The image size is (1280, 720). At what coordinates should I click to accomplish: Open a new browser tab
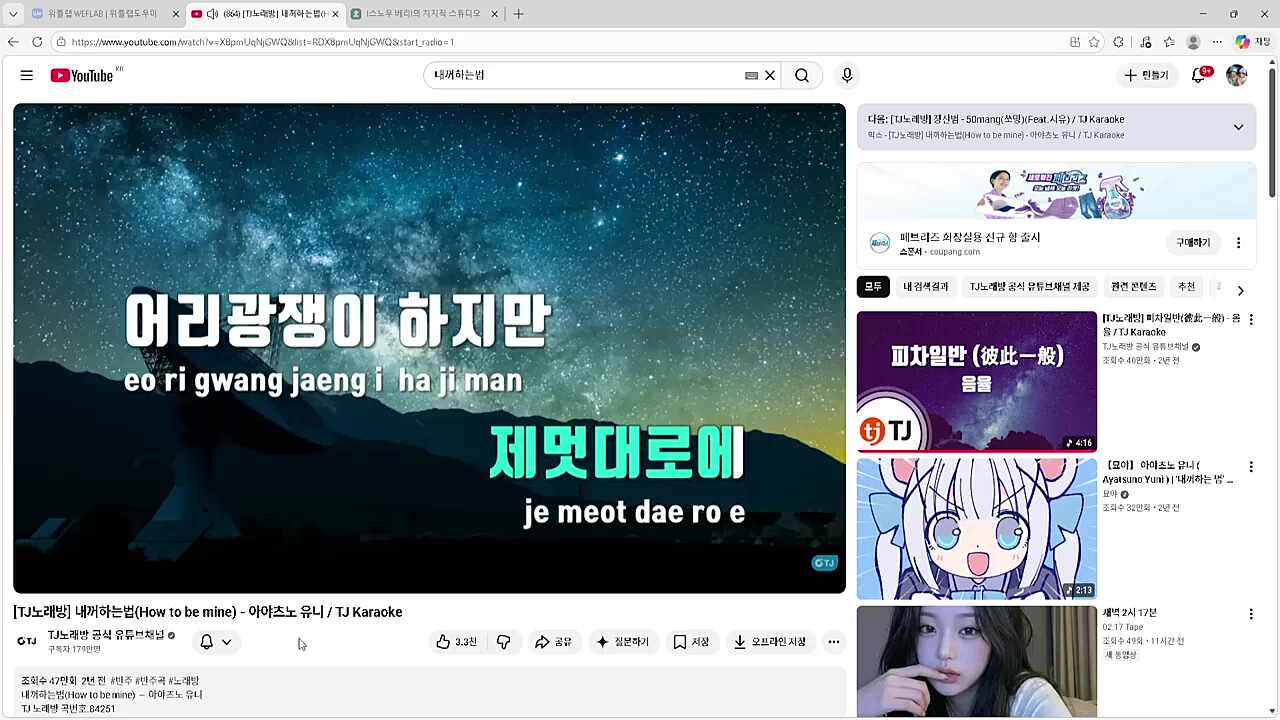coord(518,14)
